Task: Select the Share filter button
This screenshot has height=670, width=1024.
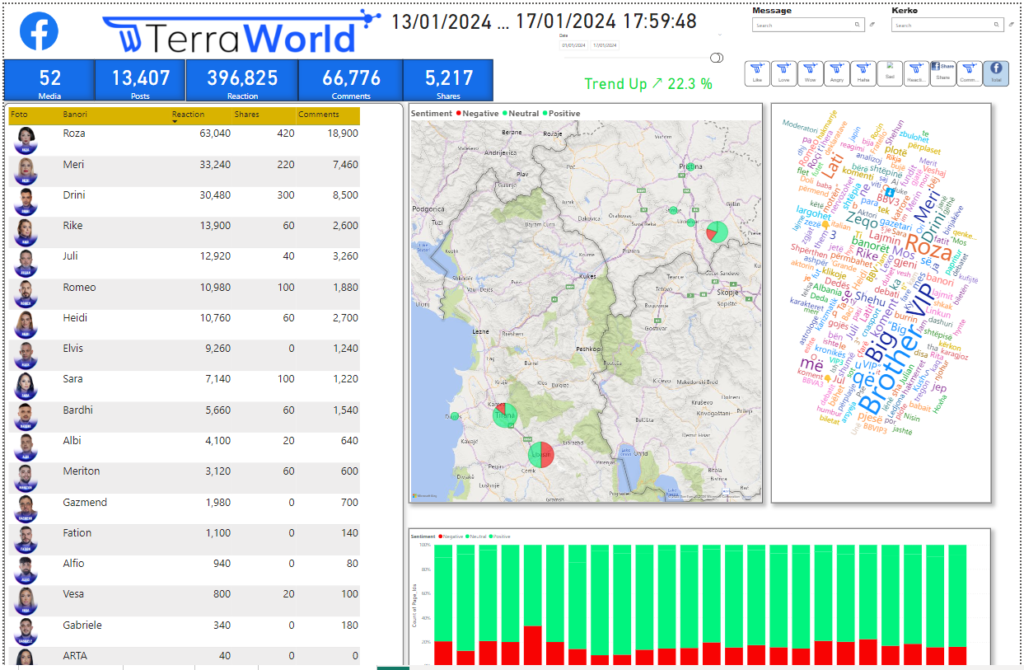Action: point(942,73)
